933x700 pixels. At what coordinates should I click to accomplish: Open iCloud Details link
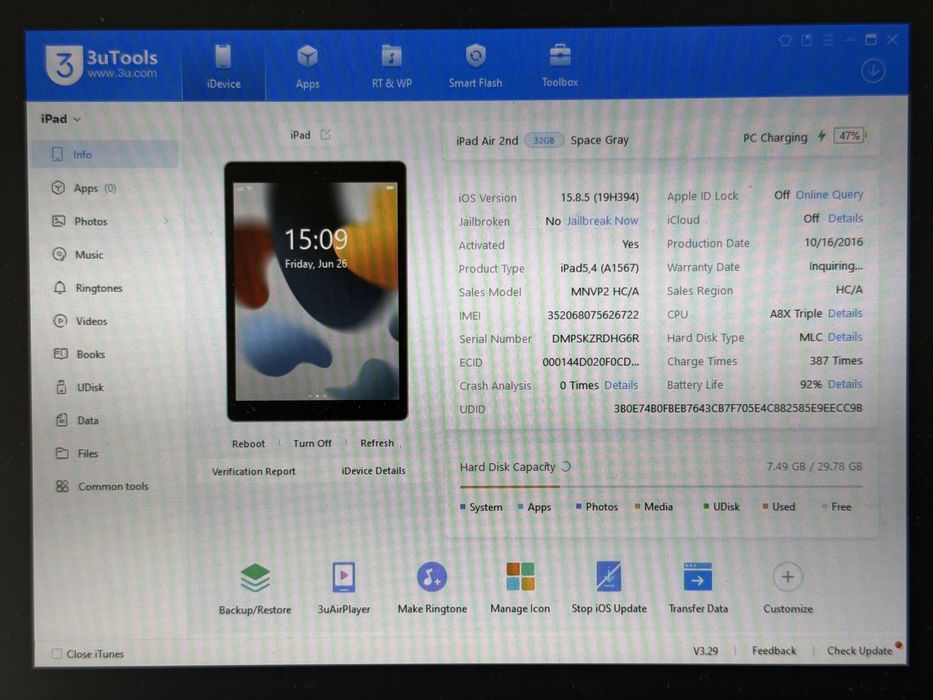pyautogui.click(x=845, y=218)
